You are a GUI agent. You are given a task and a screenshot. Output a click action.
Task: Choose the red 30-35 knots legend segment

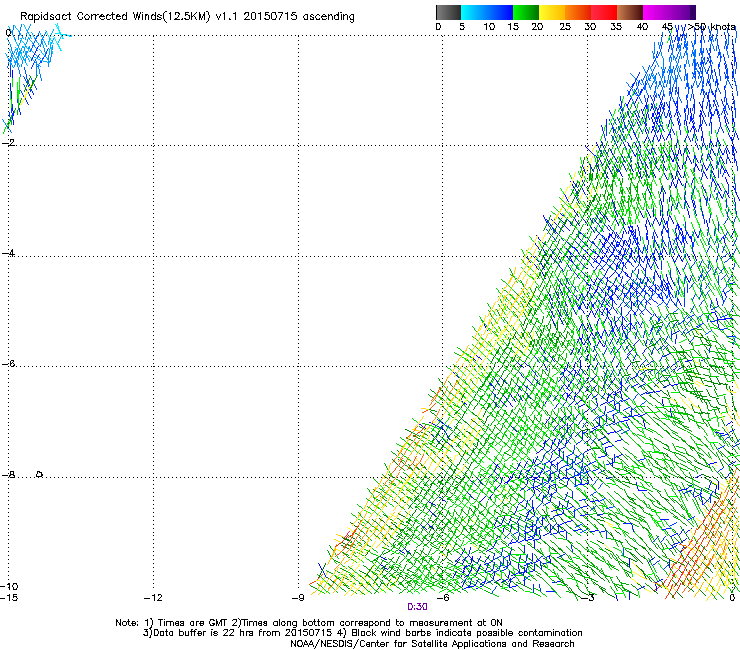tap(604, 12)
